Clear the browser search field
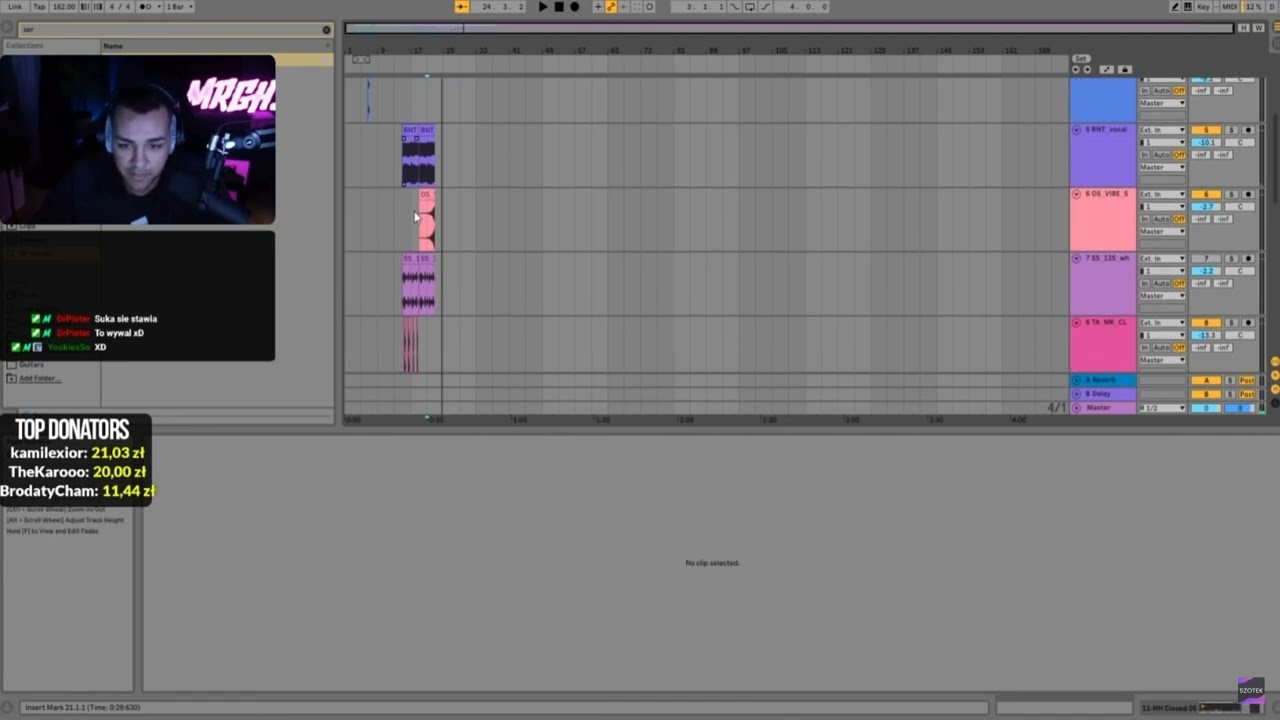The image size is (1280, 720). [x=326, y=30]
